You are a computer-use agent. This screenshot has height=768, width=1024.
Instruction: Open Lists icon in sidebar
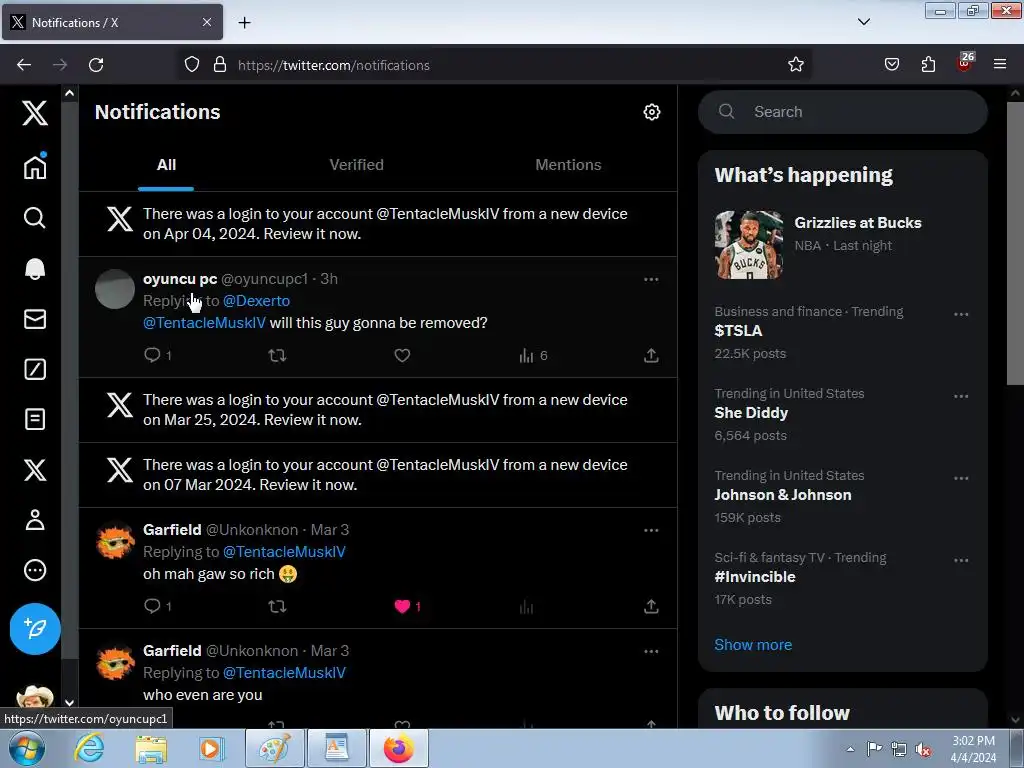pos(35,419)
